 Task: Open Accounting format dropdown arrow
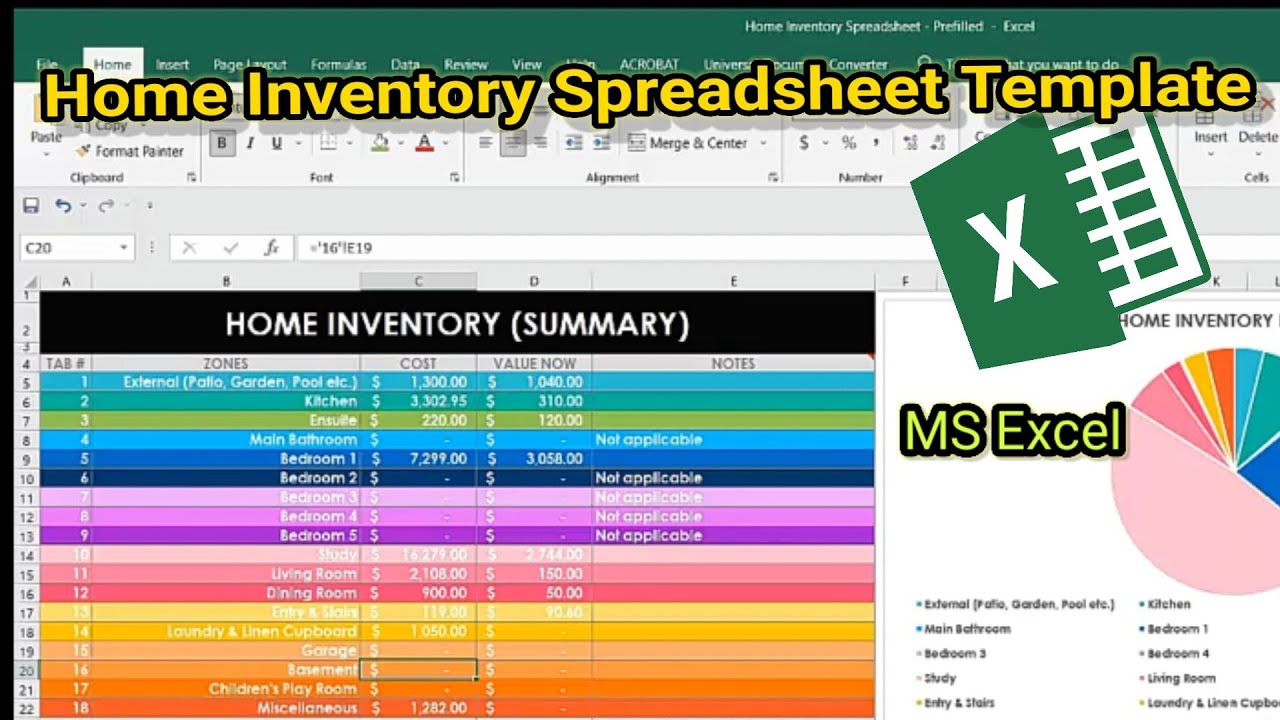825,143
